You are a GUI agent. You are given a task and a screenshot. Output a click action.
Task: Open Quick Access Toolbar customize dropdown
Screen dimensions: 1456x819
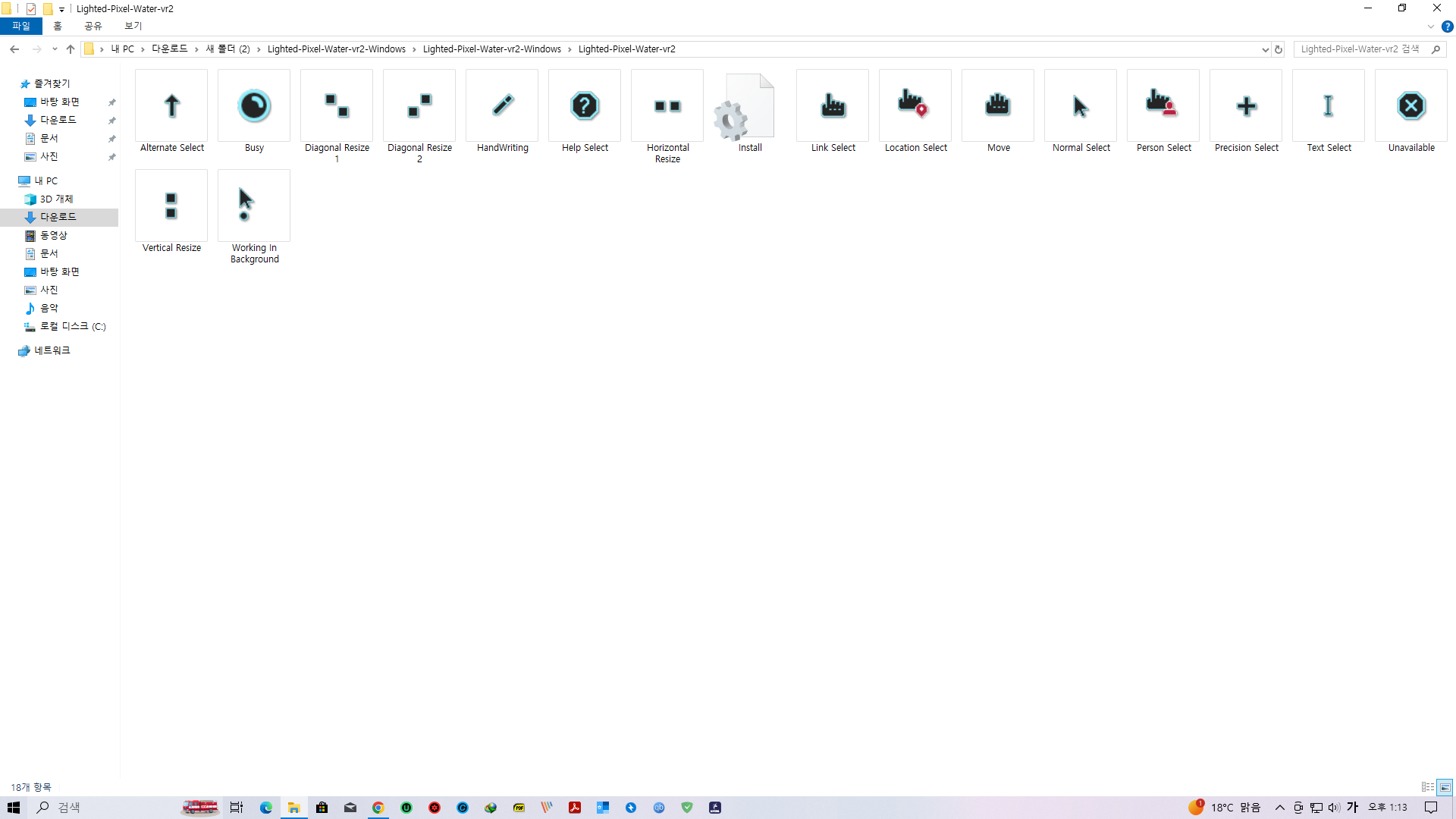(x=62, y=9)
